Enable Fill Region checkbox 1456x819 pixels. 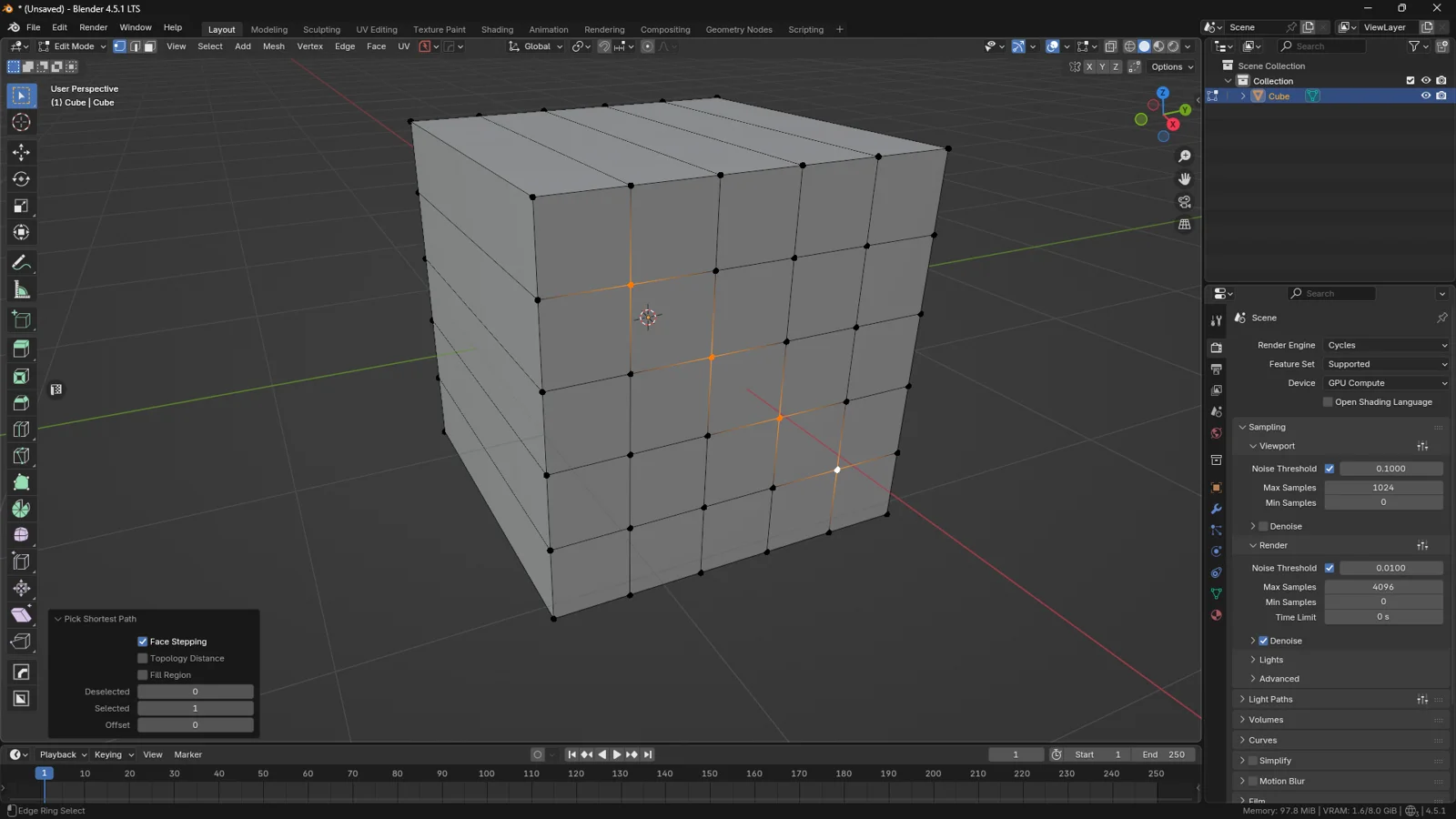click(143, 675)
